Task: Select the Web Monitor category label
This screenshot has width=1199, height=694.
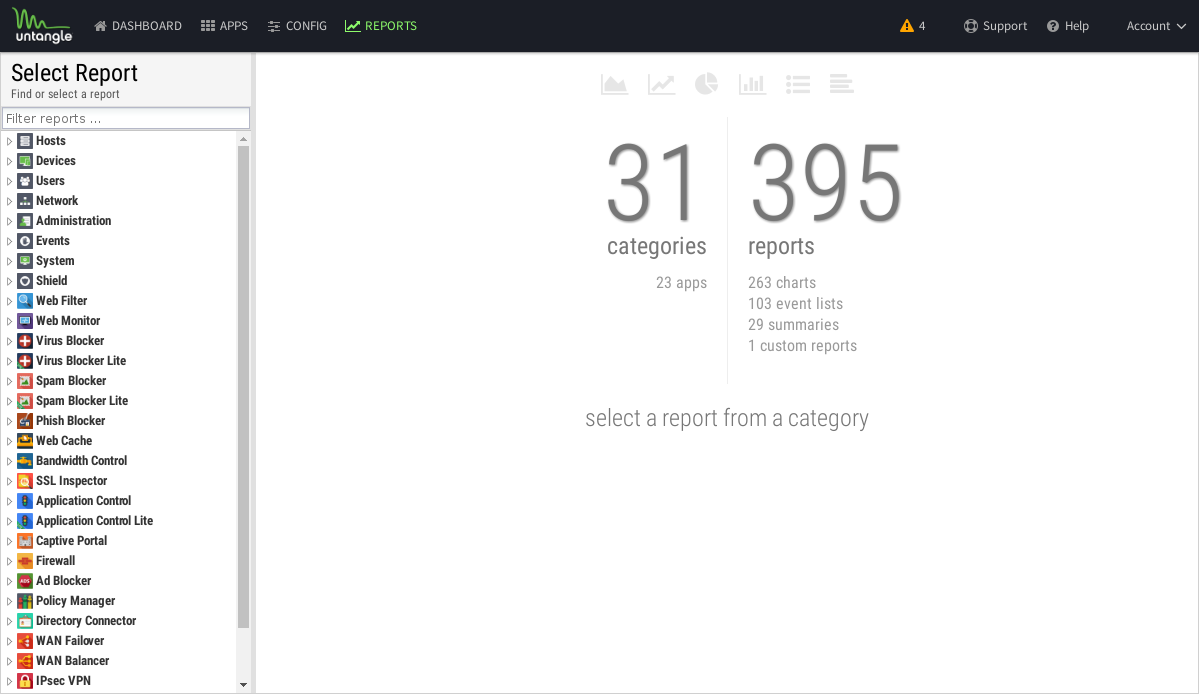Action: point(68,320)
